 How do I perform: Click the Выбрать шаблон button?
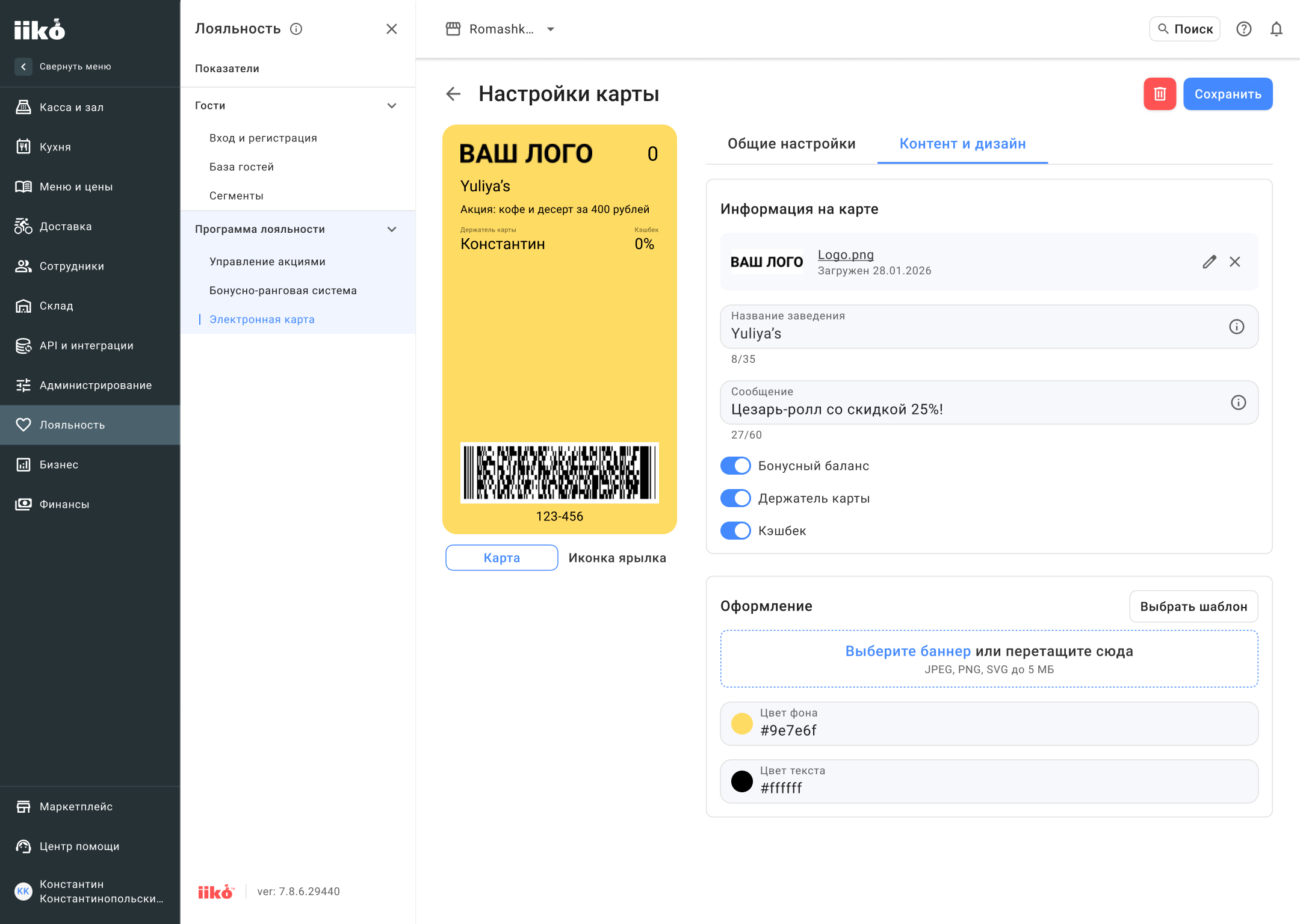click(x=1193, y=606)
